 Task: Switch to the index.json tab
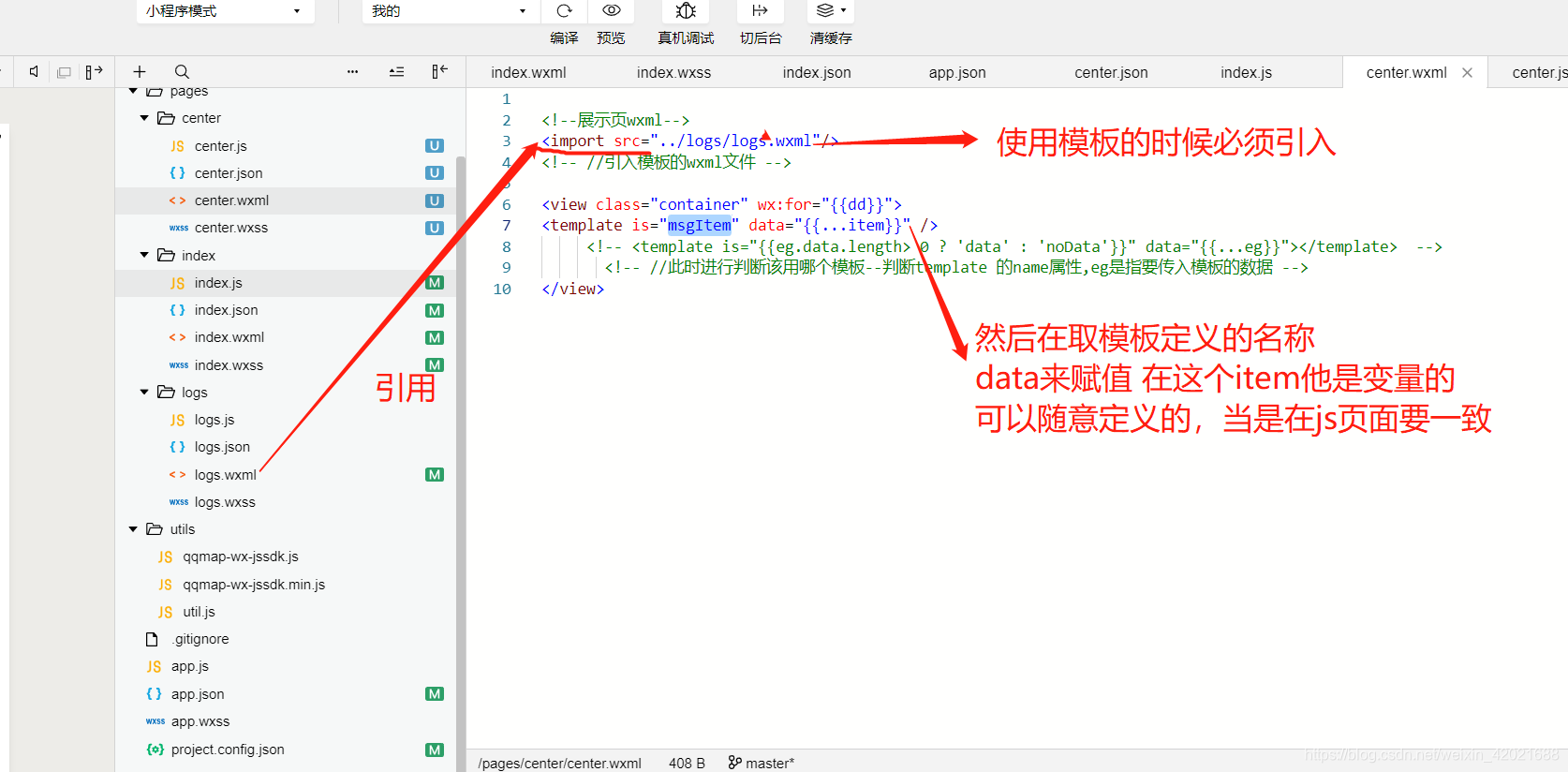pos(817,72)
